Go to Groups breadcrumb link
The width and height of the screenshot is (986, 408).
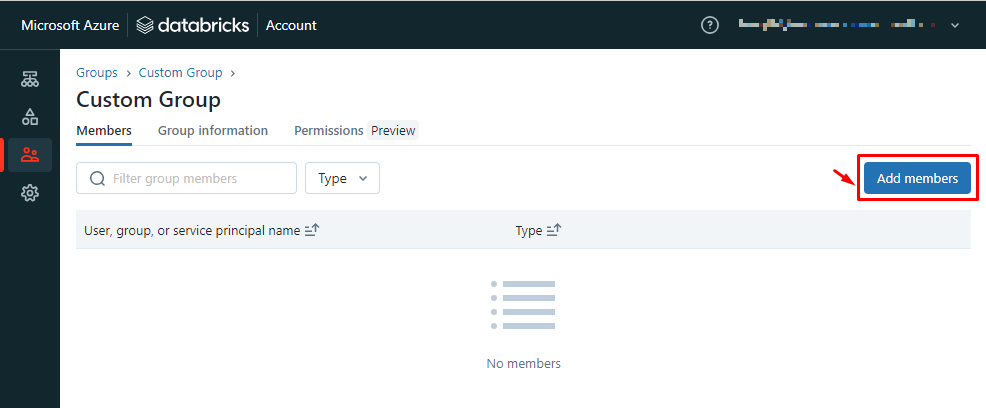tap(97, 73)
